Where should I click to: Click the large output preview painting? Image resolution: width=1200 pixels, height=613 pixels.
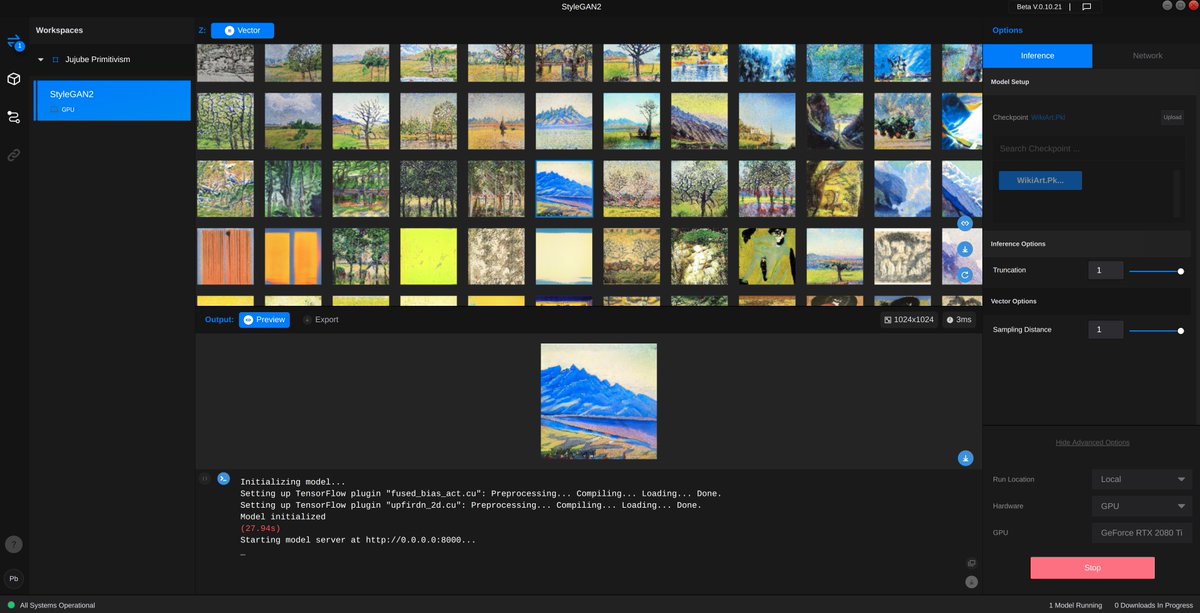[599, 401]
